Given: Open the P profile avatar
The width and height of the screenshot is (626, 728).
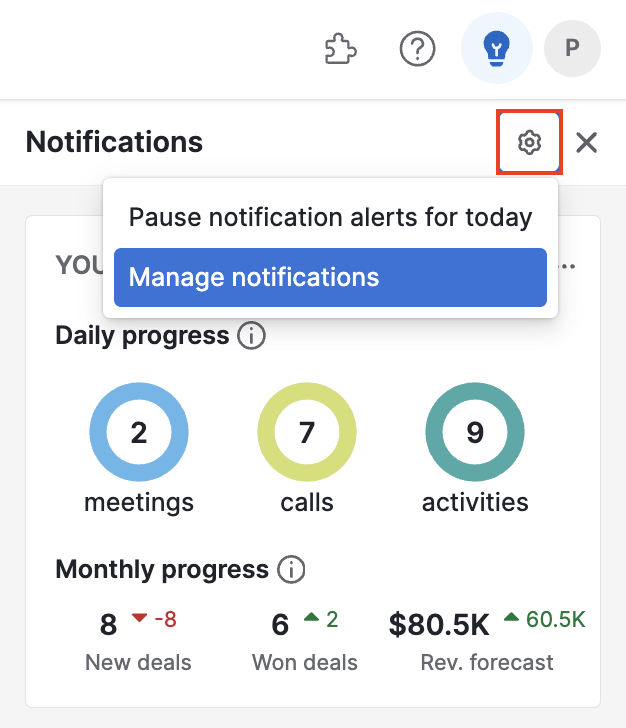Looking at the screenshot, I should (572, 48).
